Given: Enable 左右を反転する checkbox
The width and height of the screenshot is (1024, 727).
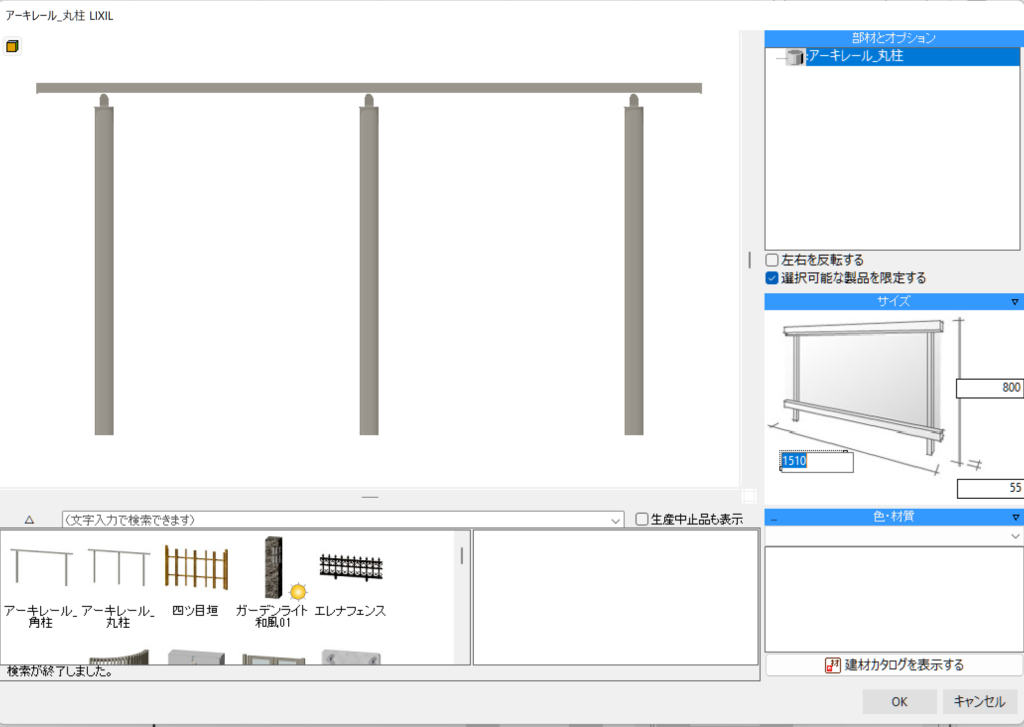Looking at the screenshot, I should coord(772,260).
